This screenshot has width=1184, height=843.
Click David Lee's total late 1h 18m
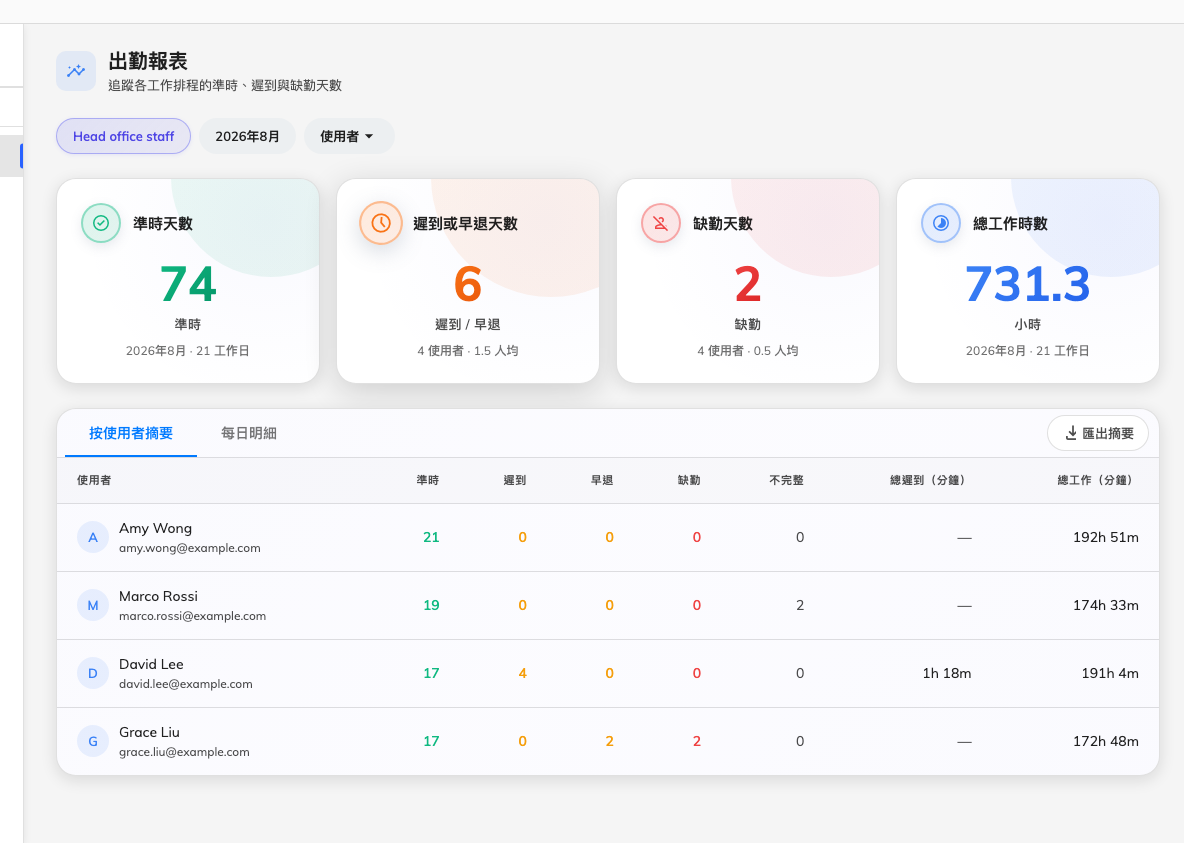[x=947, y=674]
